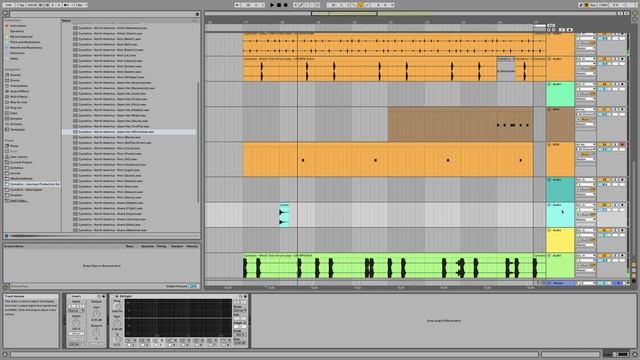Adjust the first device's output Gain knob
Image resolution: width=640 pixels, height=360 pixels.
tap(96, 314)
